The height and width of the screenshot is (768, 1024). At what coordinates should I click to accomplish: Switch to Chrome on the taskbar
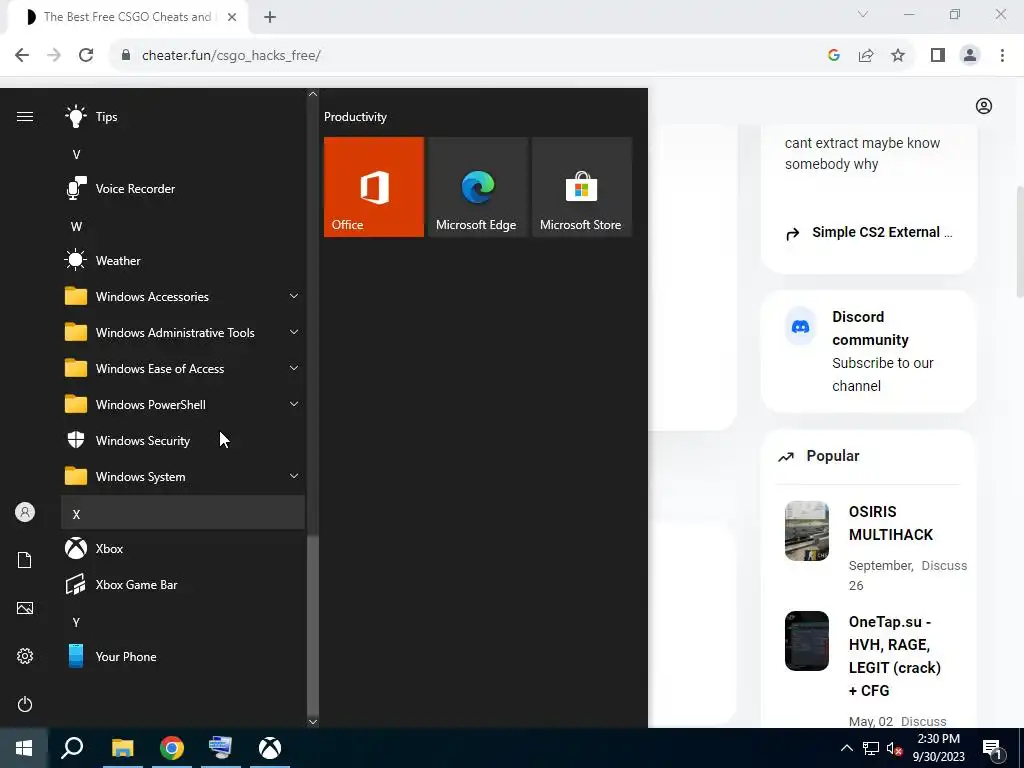point(172,748)
